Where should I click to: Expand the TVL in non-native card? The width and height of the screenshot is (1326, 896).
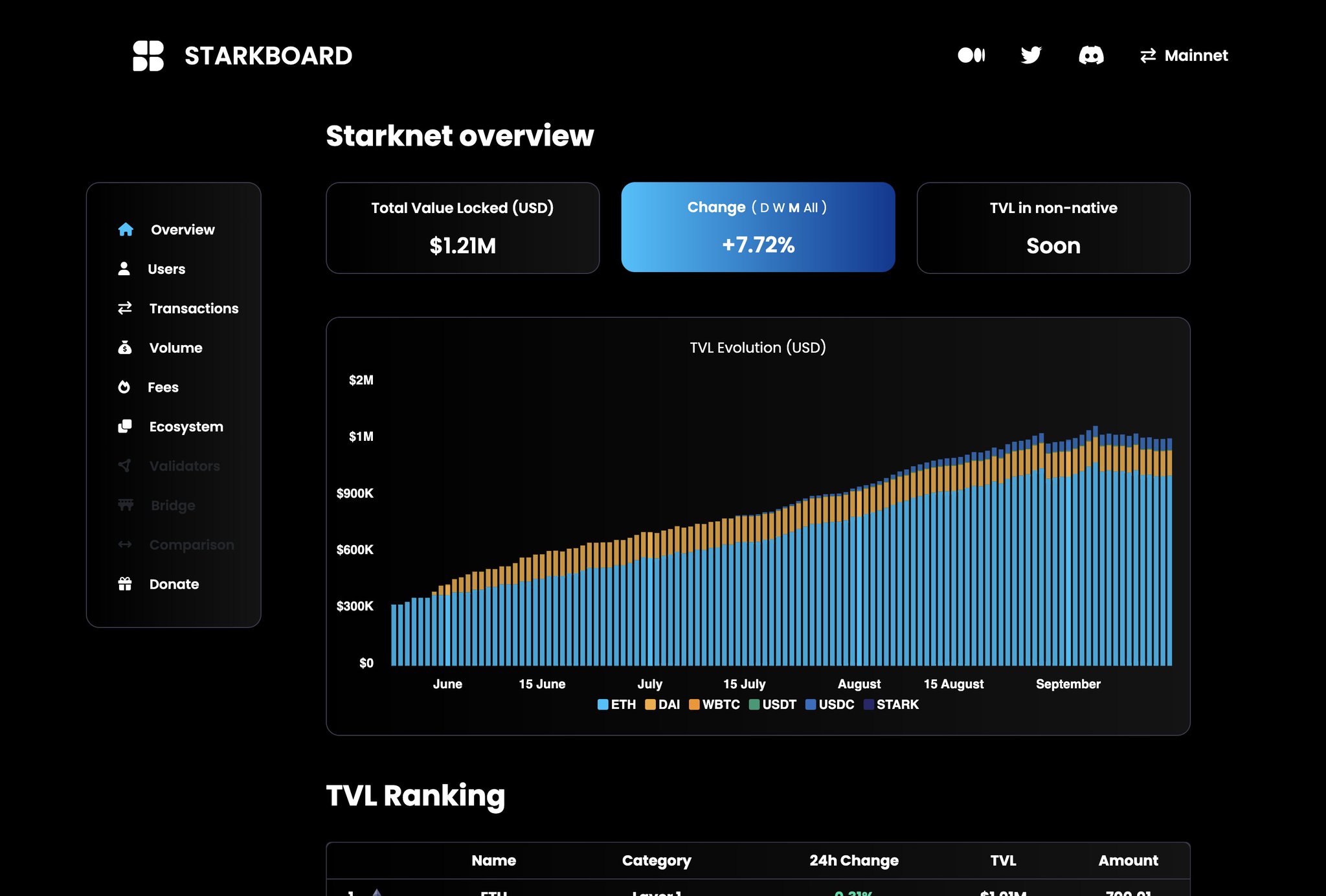[x=1053, y=228]
